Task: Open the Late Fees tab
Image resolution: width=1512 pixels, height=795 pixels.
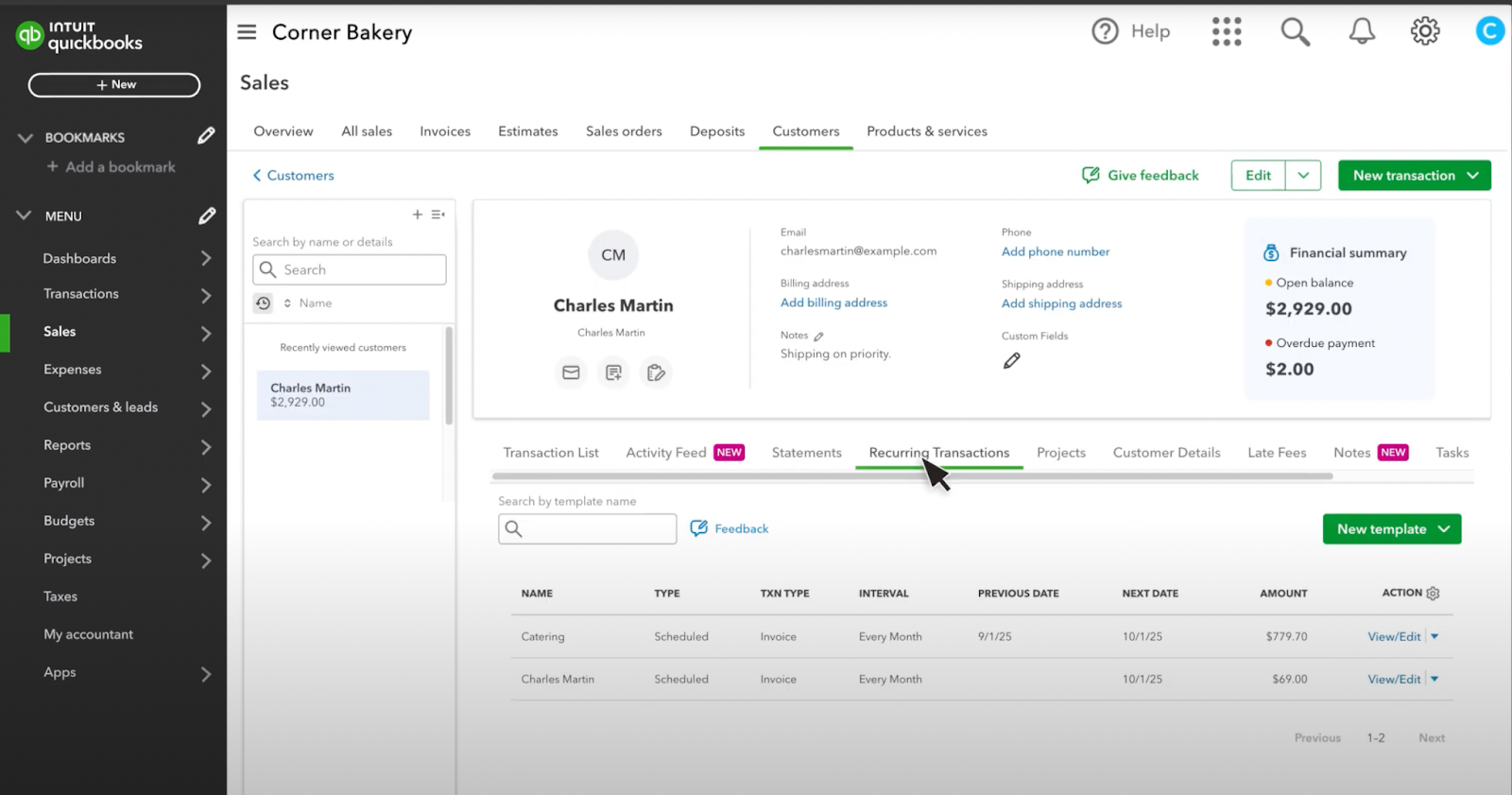Action: tap(1277, 453)
